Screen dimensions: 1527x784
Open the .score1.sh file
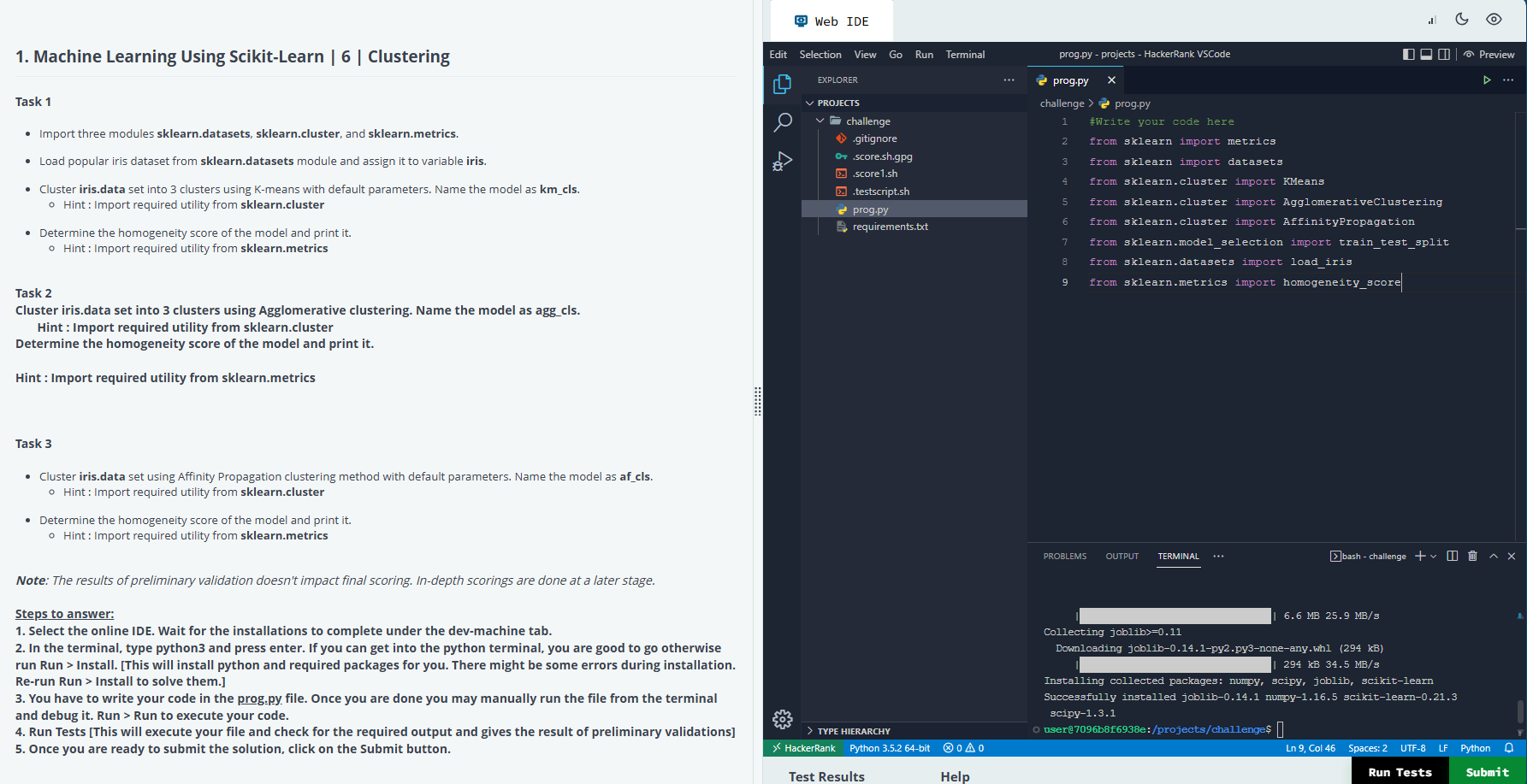[914, 174]
